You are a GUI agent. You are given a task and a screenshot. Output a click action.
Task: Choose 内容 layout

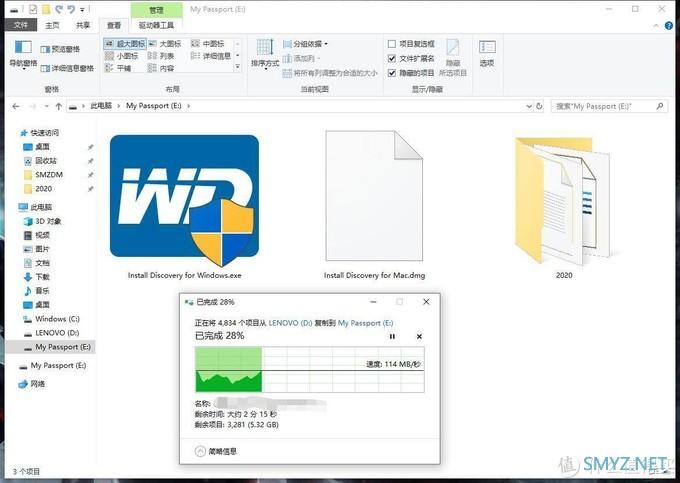point(161,68)
